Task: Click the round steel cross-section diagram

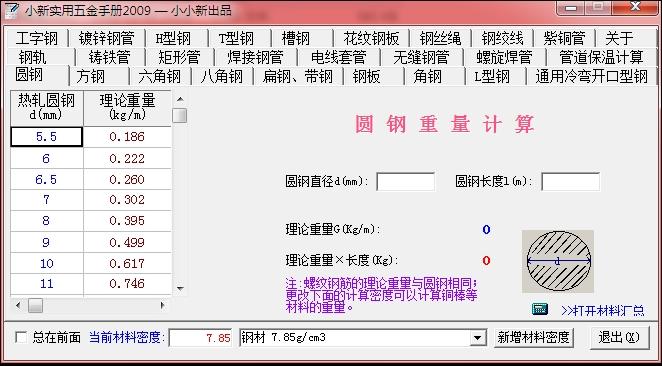Action: point(558,261)
